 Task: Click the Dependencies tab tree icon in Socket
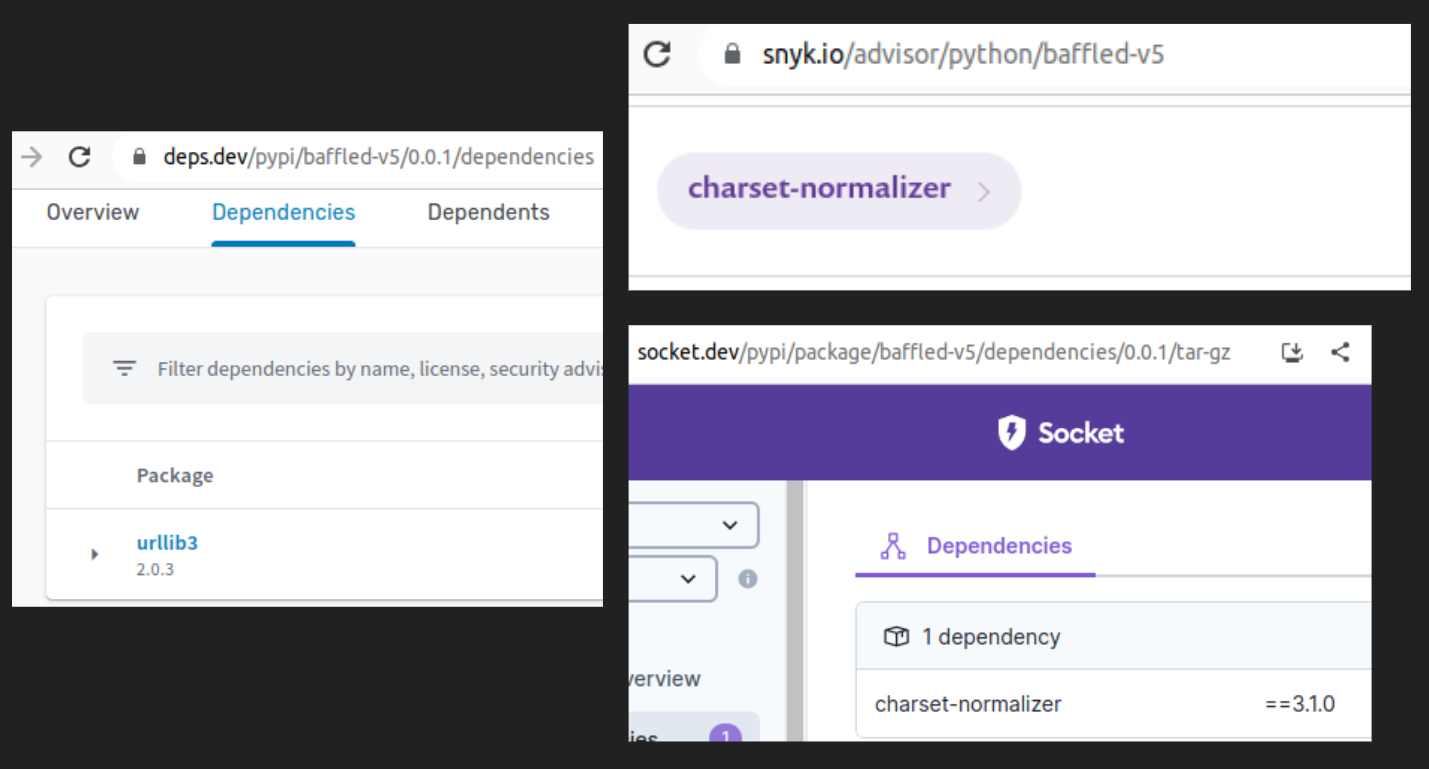[893, 546]
